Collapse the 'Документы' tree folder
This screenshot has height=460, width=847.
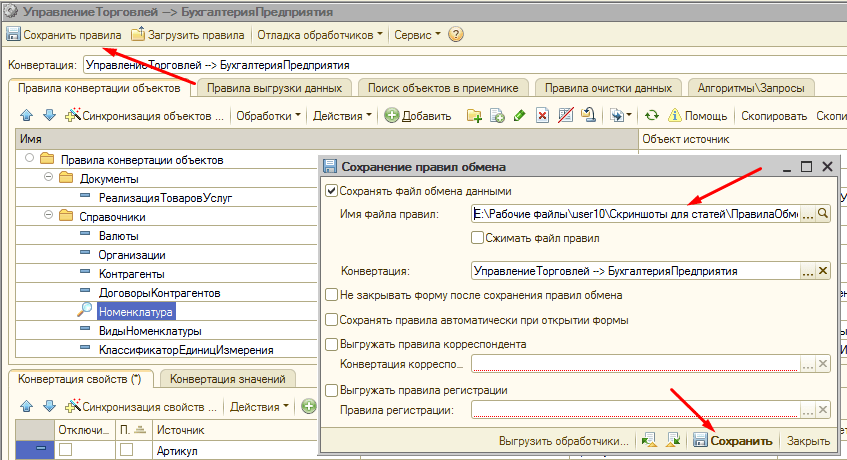[48, 177]
